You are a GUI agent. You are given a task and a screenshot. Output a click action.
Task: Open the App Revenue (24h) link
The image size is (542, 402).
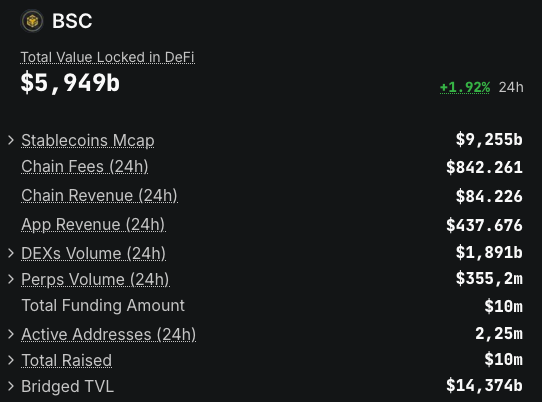tap(93, 224)
